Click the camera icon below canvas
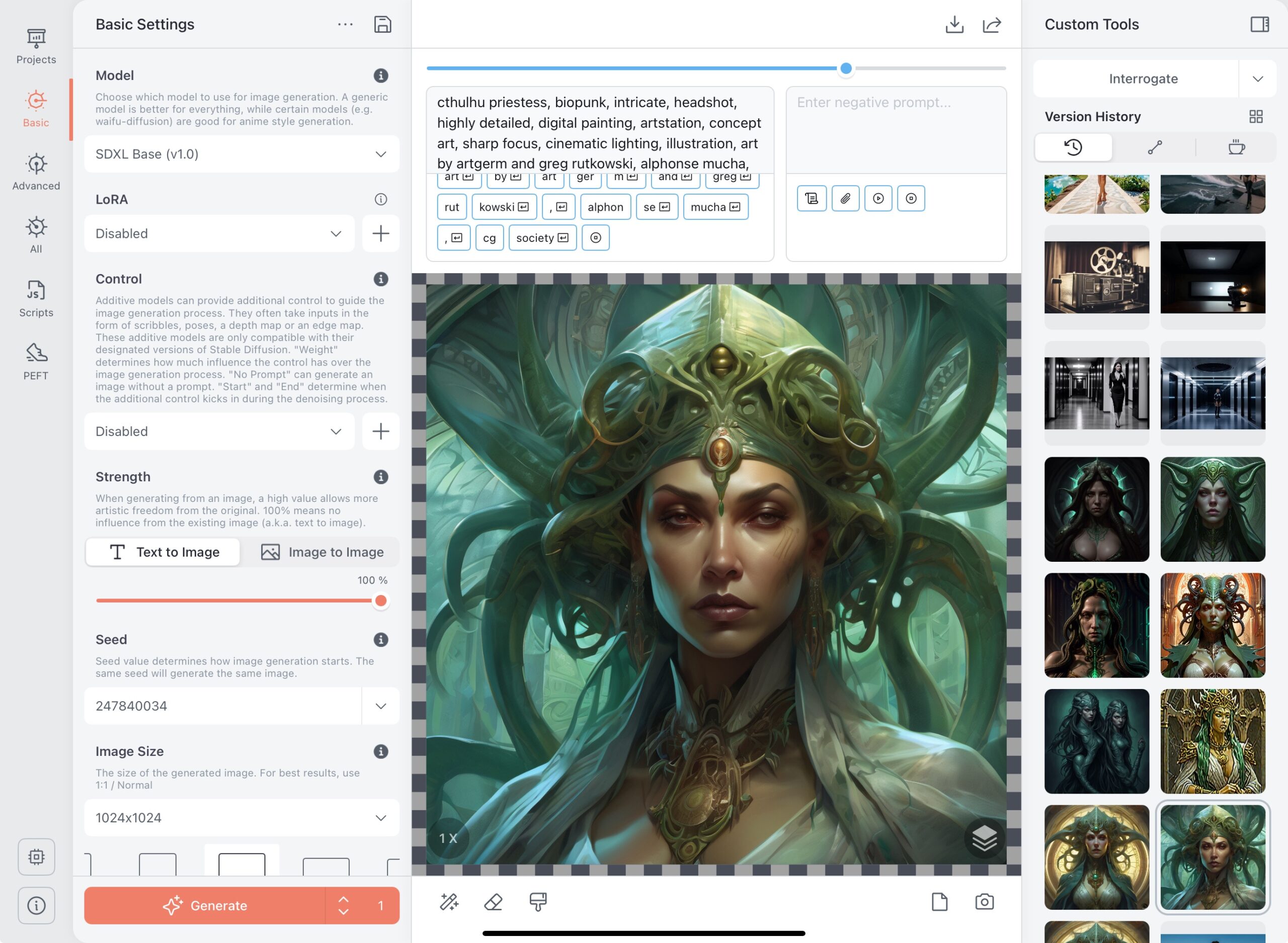Viewport: 1288px width, 943px height. pyautogui.click(x=984, y=902)
